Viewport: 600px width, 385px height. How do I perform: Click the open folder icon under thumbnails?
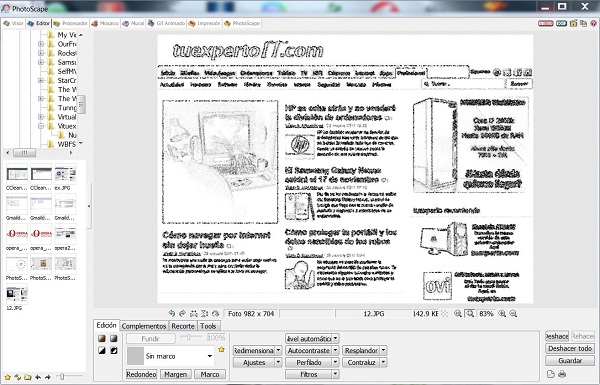28,377
